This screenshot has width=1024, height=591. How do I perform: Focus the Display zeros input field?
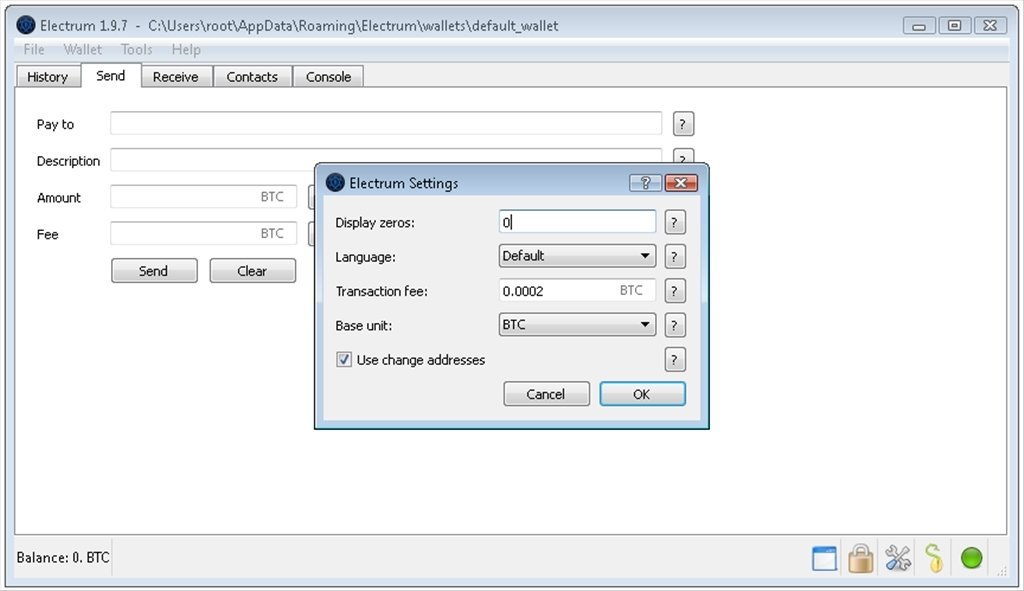(577, 222)
